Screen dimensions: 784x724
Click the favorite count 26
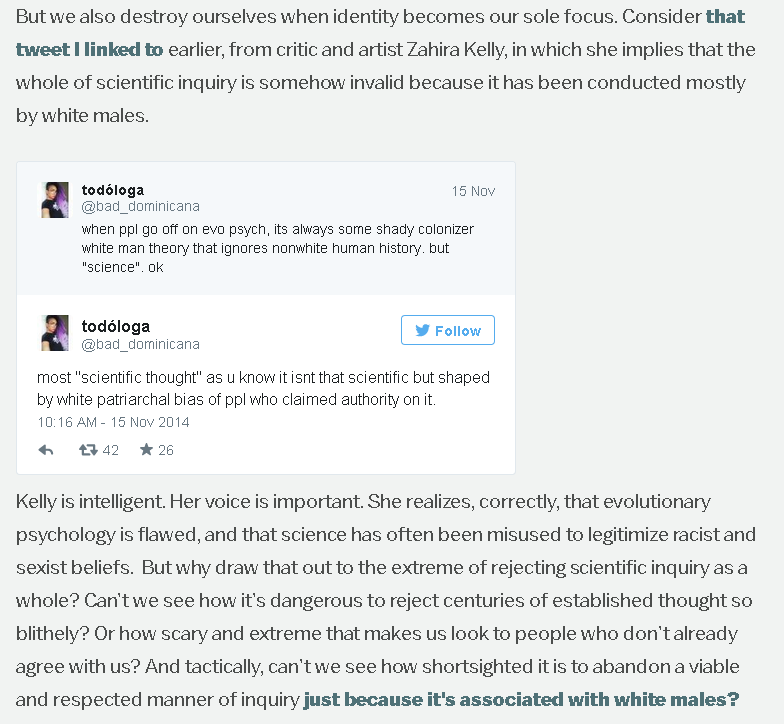tap(166, 450)
